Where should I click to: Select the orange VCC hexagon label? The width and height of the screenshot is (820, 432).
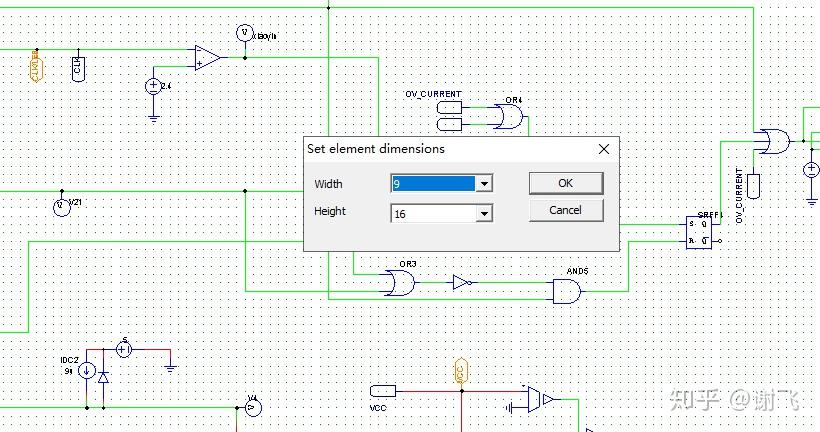pyautogui.click(x=461, y=372)
